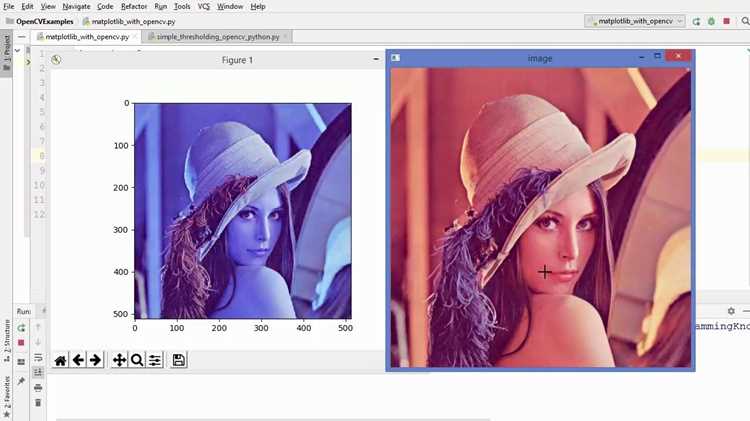Click toolbar Run button
This screenshot has width=750, height=421.
tap(696, 22)
